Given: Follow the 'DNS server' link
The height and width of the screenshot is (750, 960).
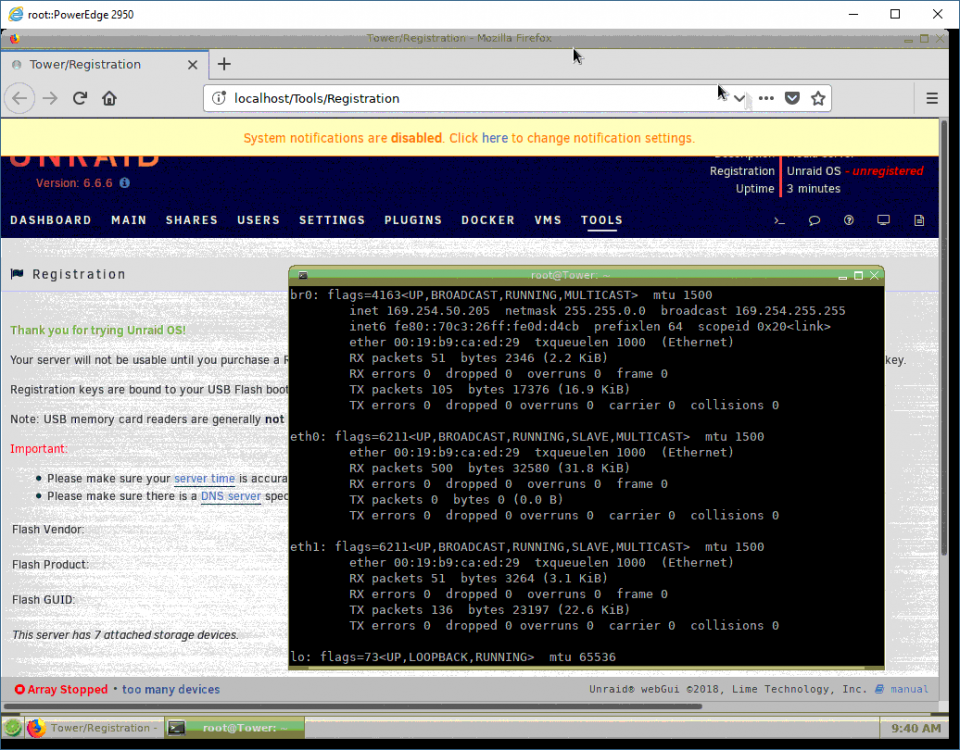Looking at the screenshot, I should click(231, 496).
